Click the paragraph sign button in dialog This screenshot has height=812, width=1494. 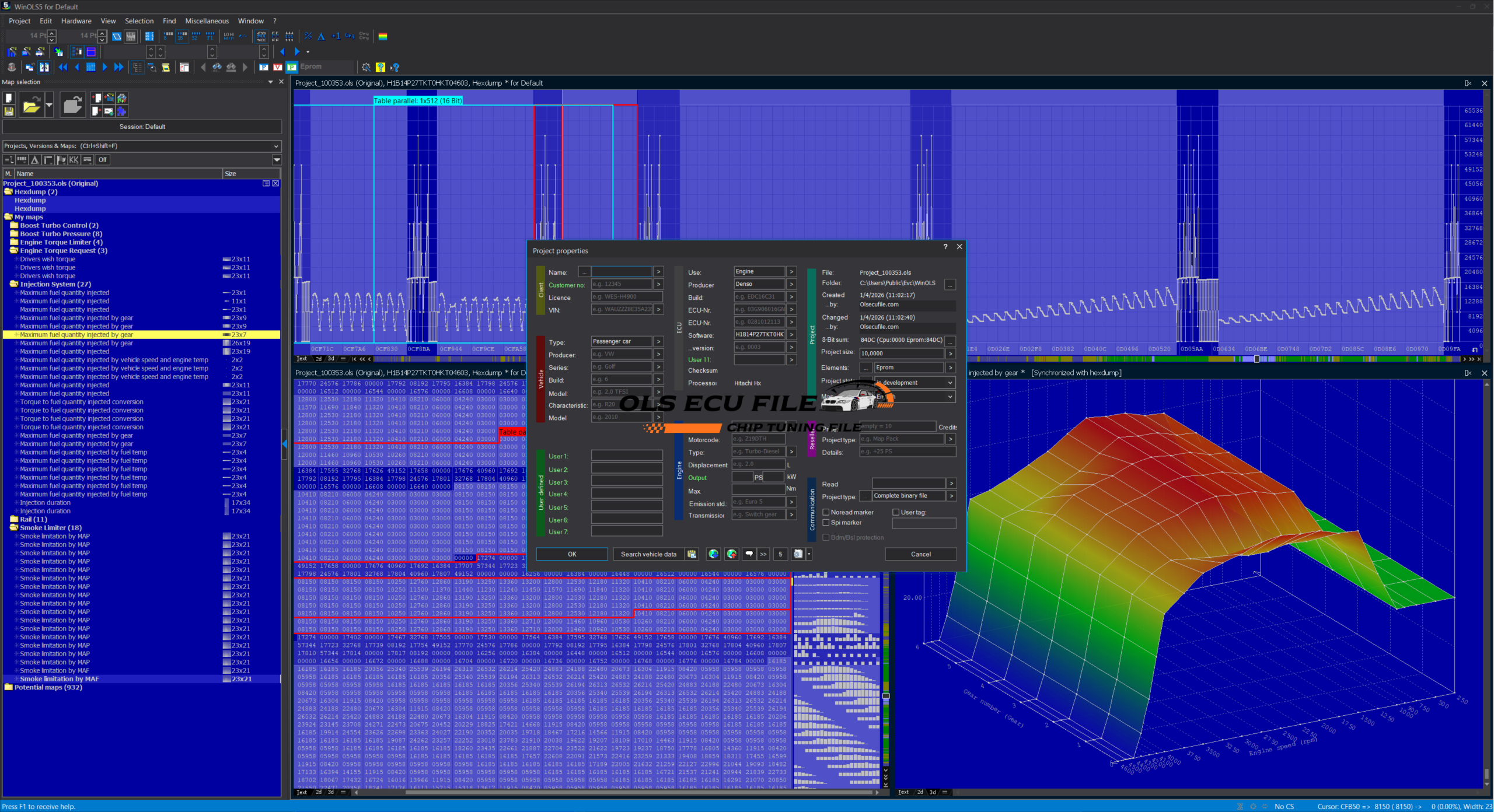[x=780, y=554]
